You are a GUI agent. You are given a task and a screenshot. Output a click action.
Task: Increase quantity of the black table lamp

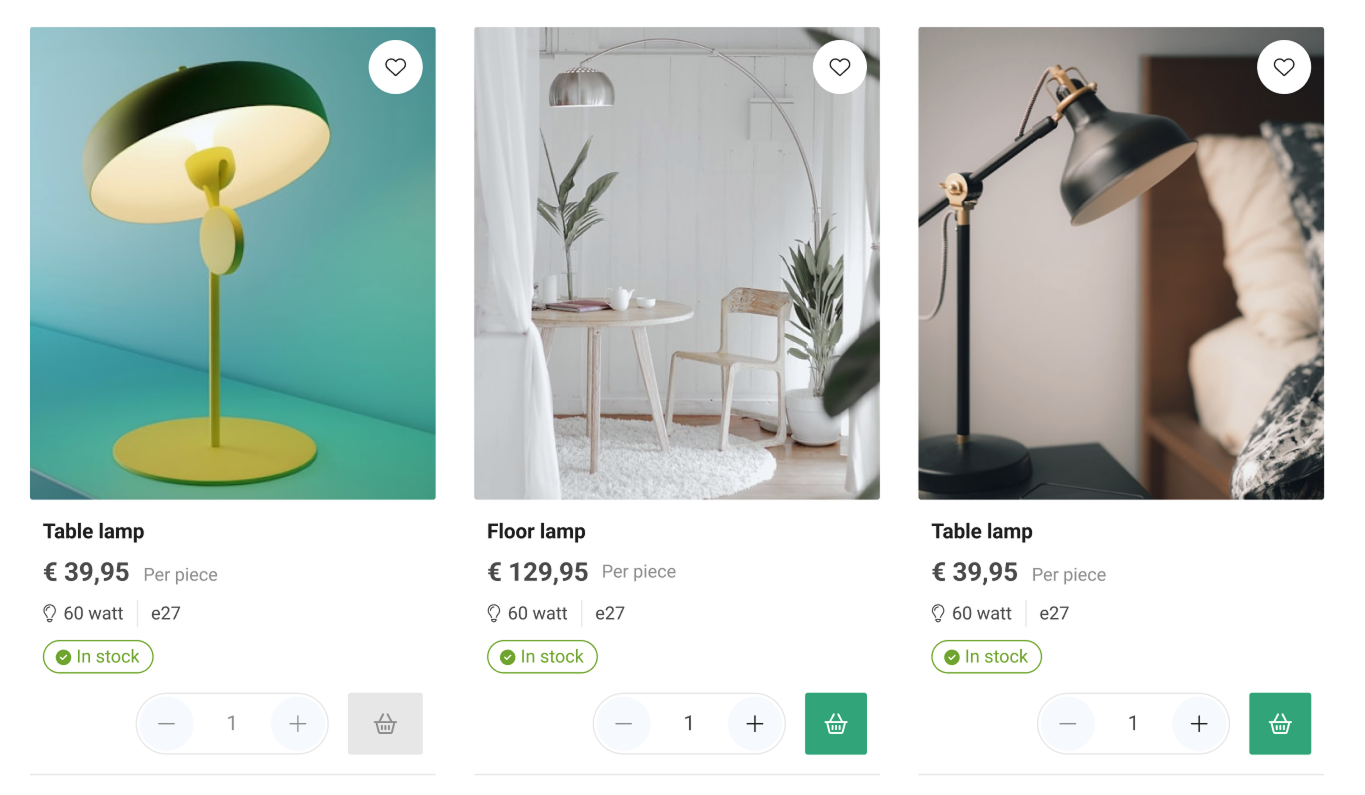[1199, 723]
